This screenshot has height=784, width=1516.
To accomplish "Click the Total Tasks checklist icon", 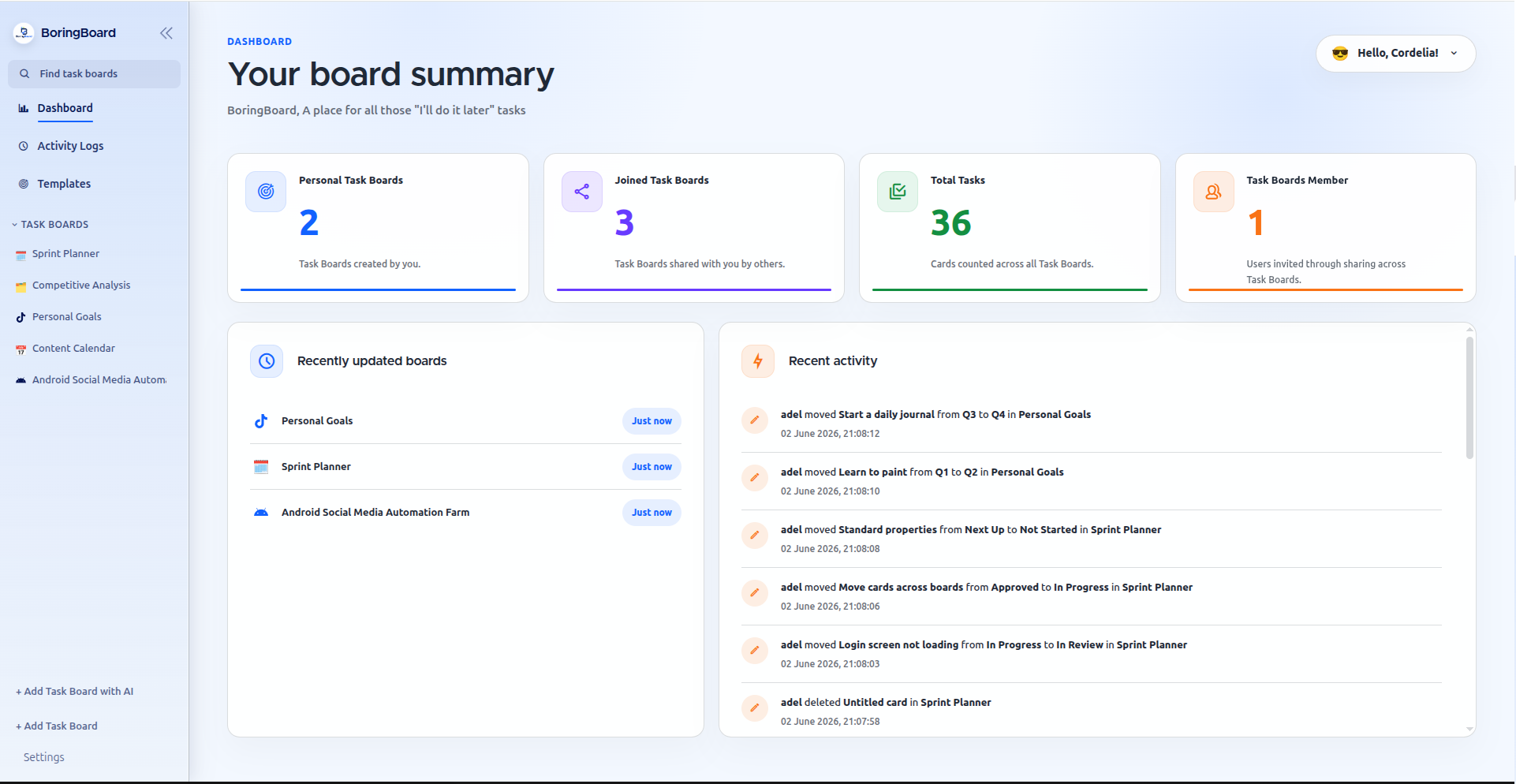I will [898, 192].
